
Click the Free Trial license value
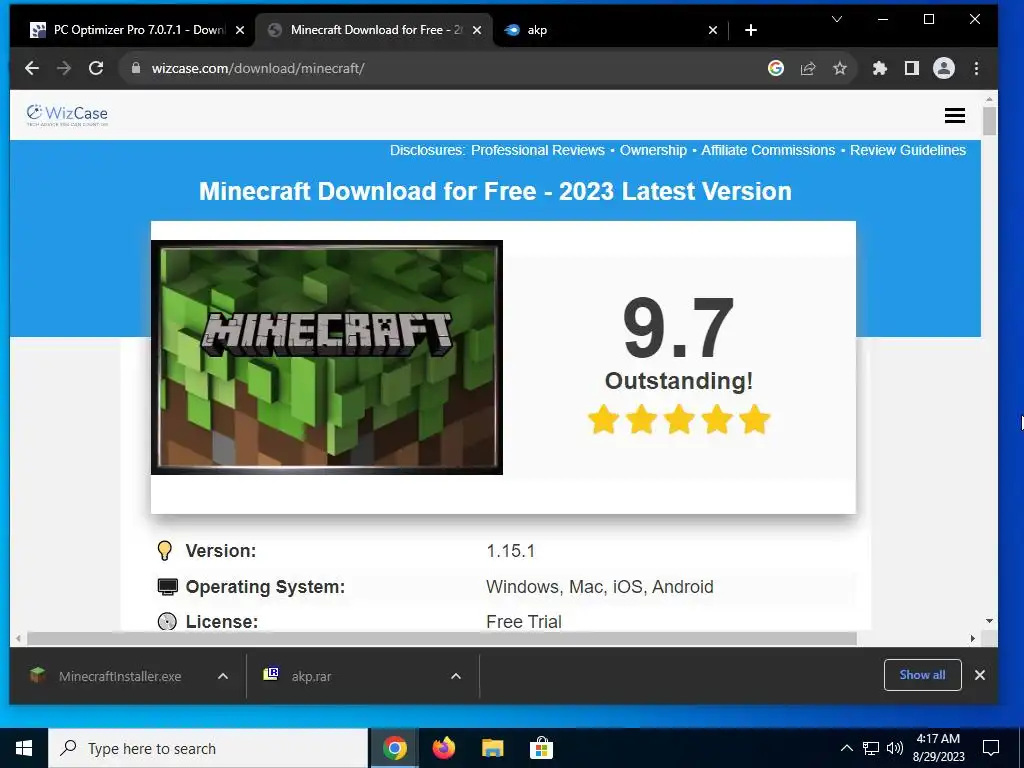coord(524,622)
